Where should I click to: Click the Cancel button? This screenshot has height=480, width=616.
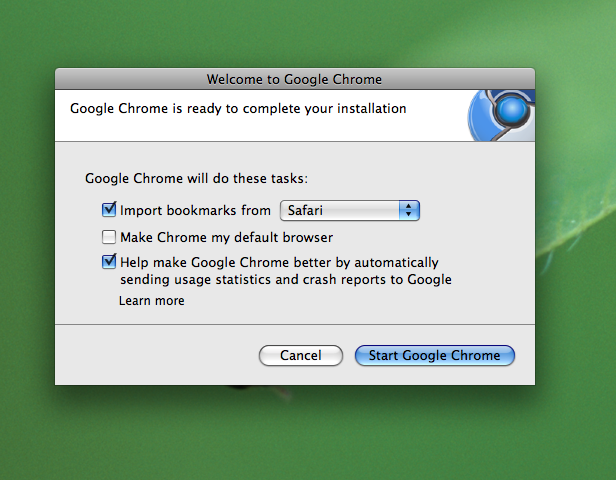[301, 355]
